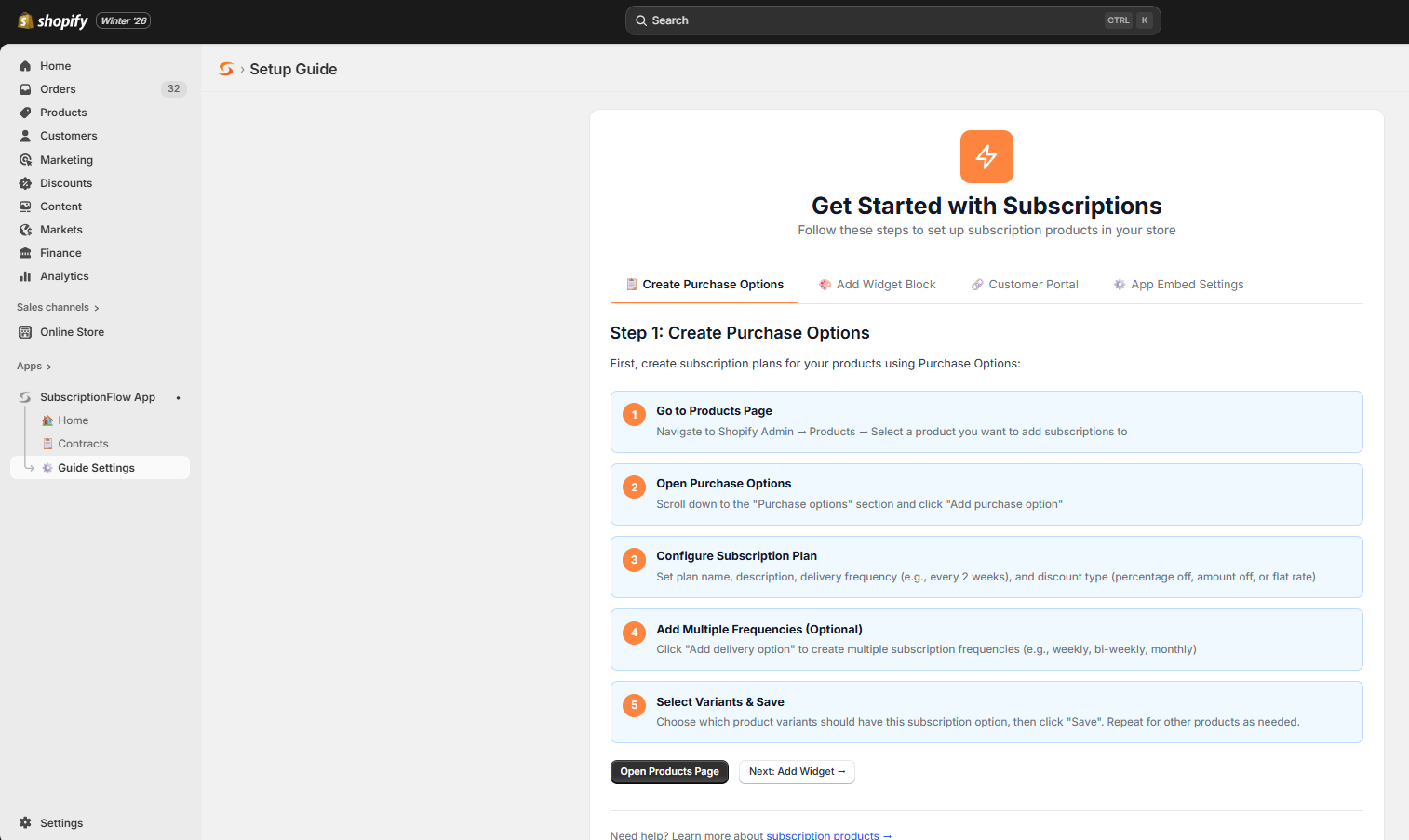Viewport: 1409px width, 840px height.
Task: Click the Home icon in sidebar
Action: 25,66
